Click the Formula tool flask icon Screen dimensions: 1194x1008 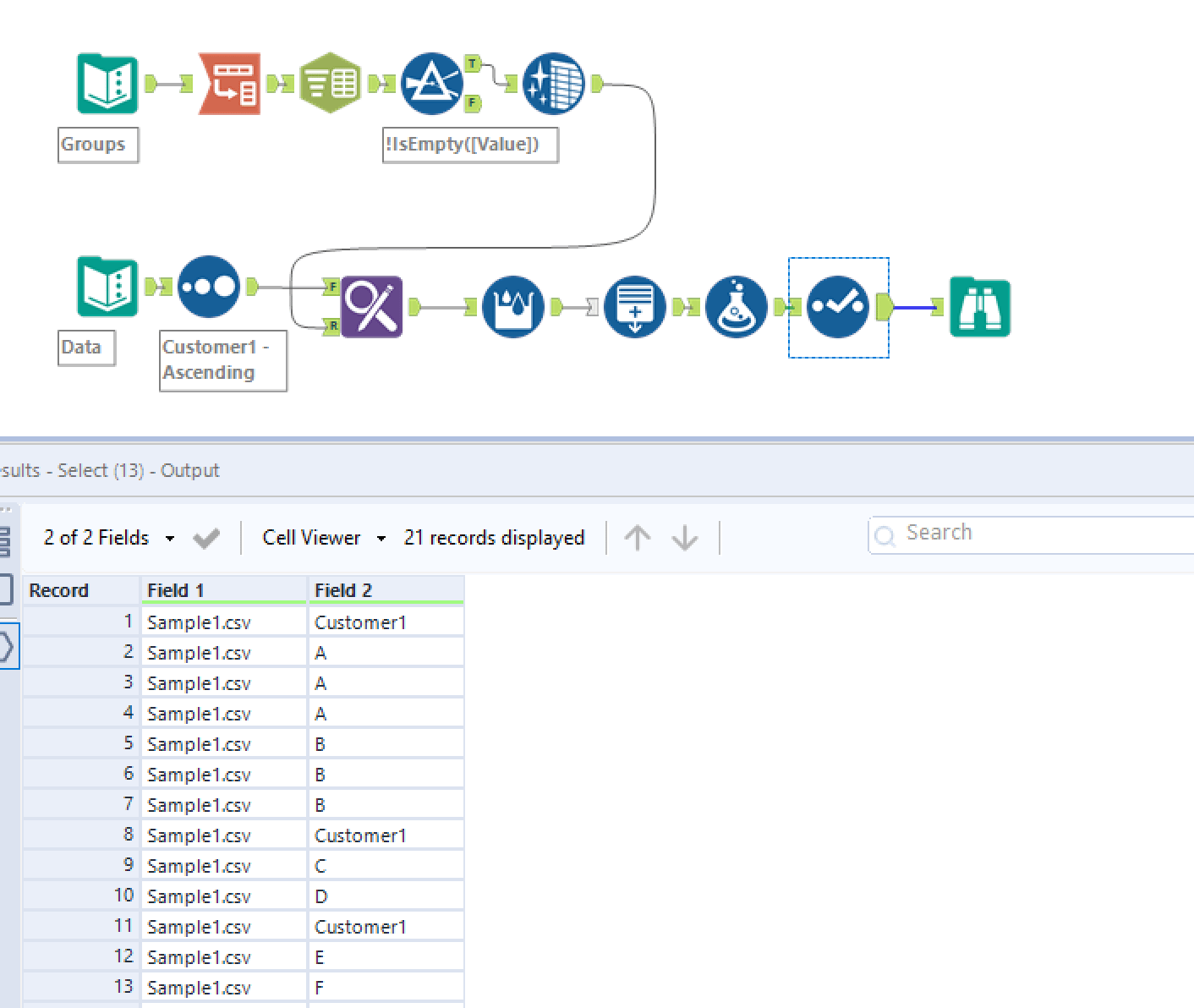coord(736,307)
